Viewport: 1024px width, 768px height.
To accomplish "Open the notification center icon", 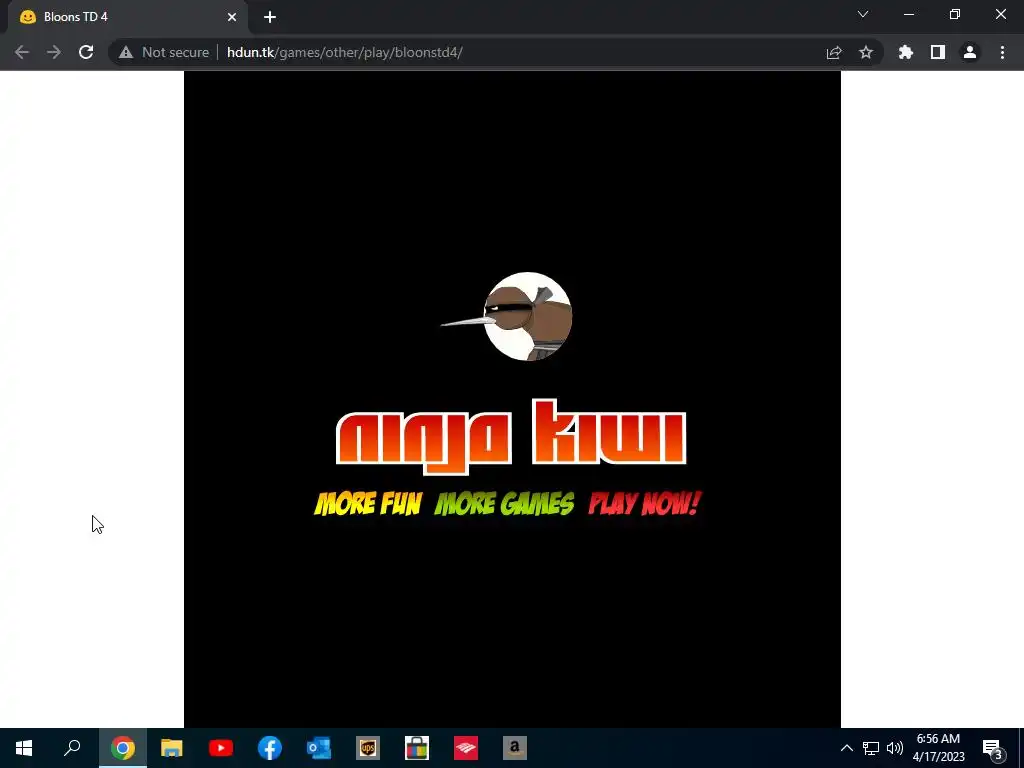I will (x=992, y=748).
